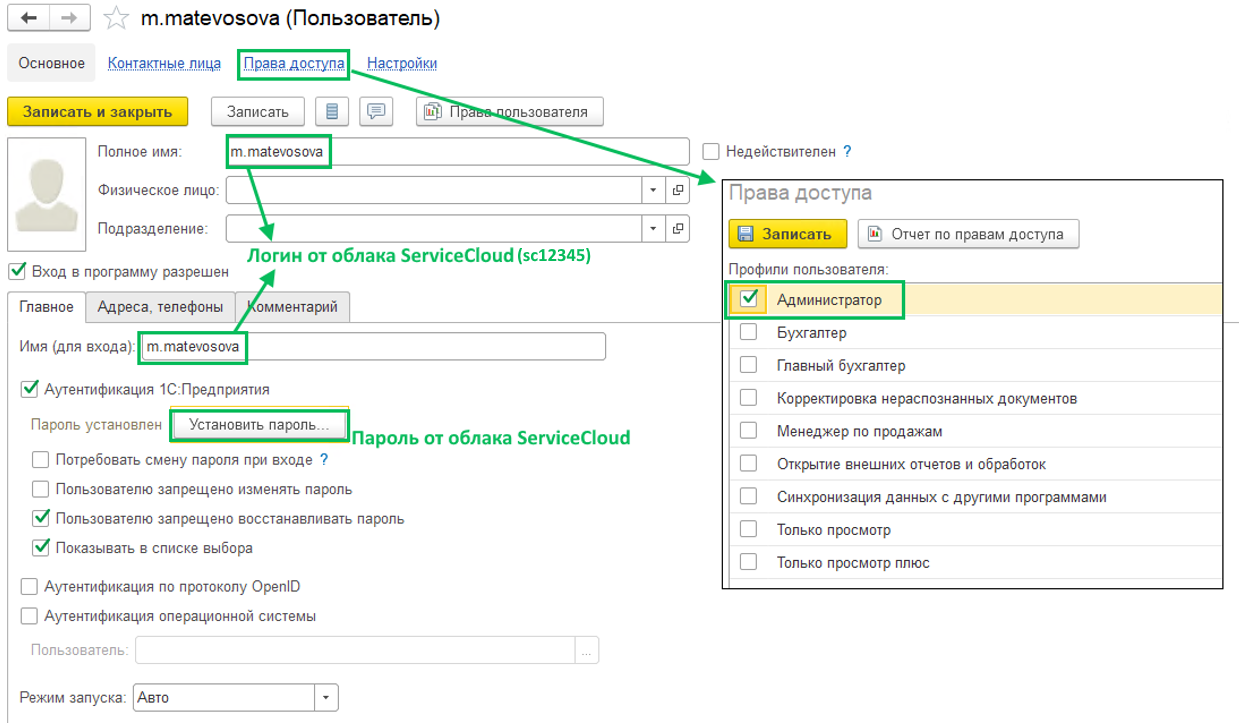Viewport: 1239px width, 723px height.
Task: Click the help question mark near Недействителен
Action: [x=847, y=152]
